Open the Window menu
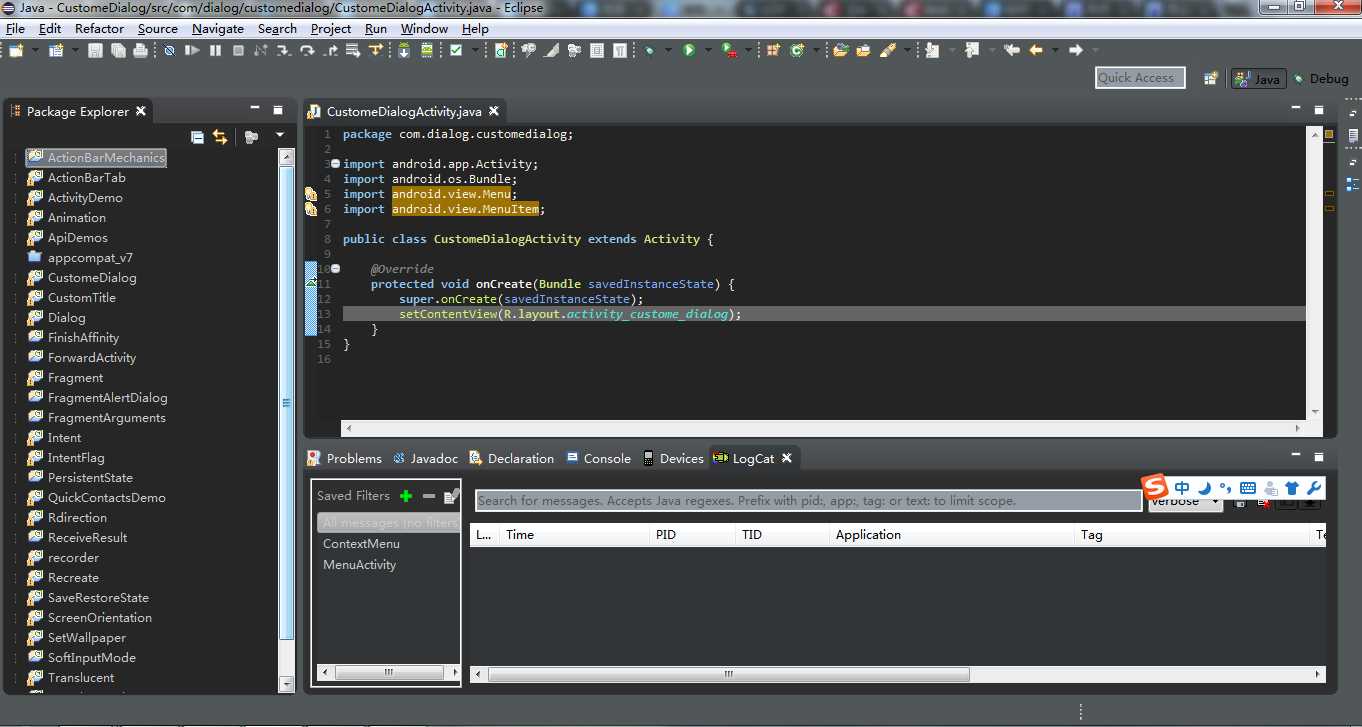 tap(425, 28)
